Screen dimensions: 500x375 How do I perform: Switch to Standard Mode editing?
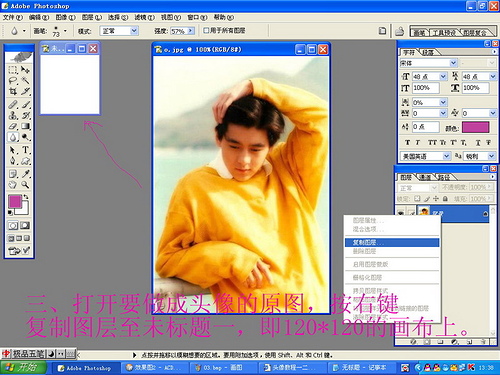click(x=13, y=226)
